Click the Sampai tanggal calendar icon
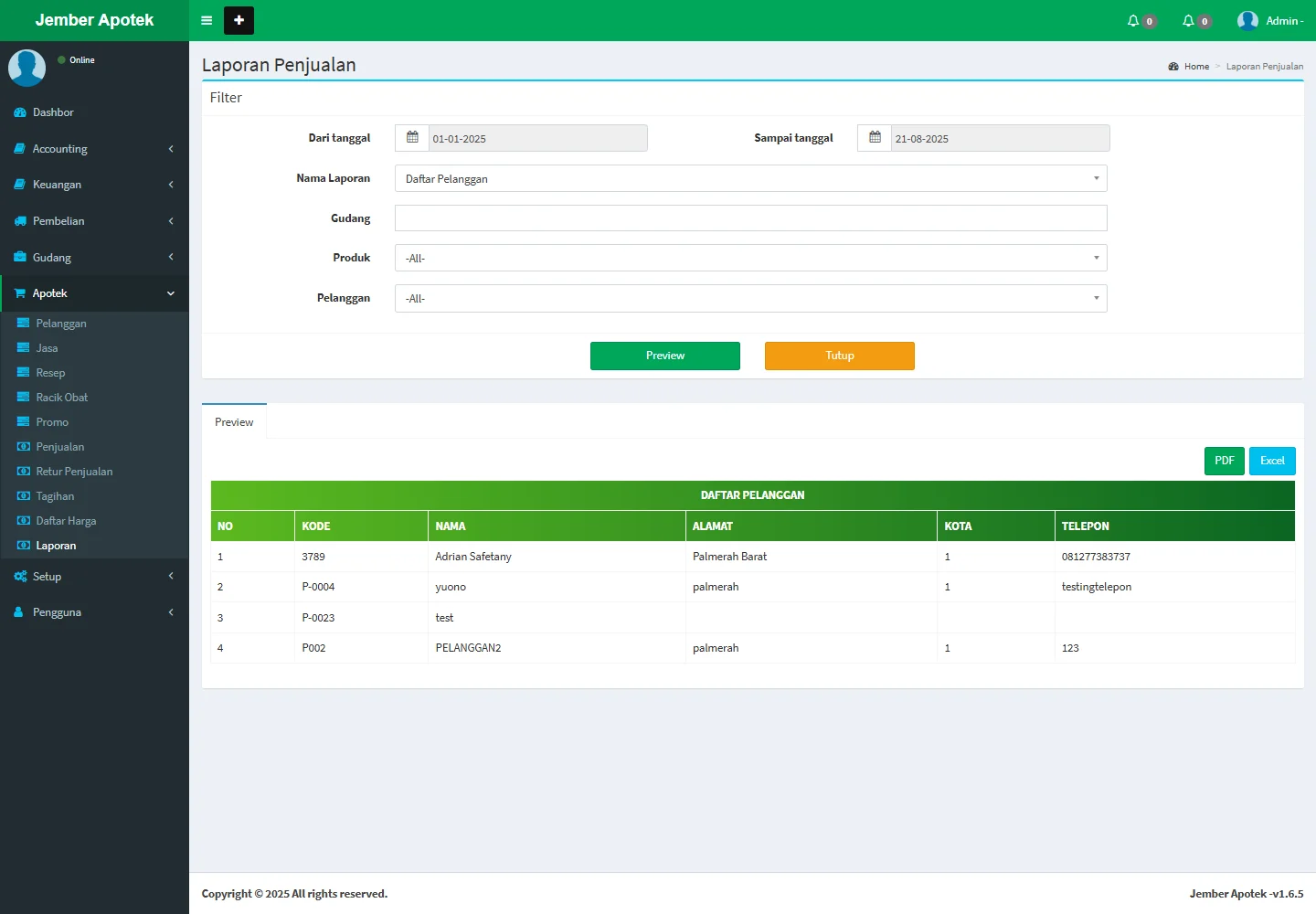1316x914 pixels. [x=875, y=138]
